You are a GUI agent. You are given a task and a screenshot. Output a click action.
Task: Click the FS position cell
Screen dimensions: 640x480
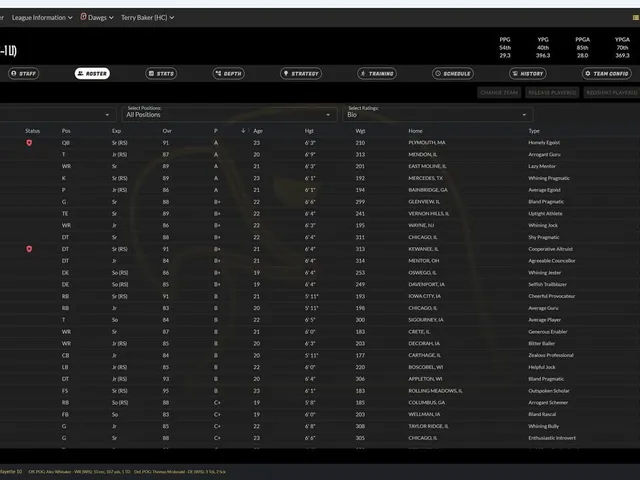click(65, 391)
